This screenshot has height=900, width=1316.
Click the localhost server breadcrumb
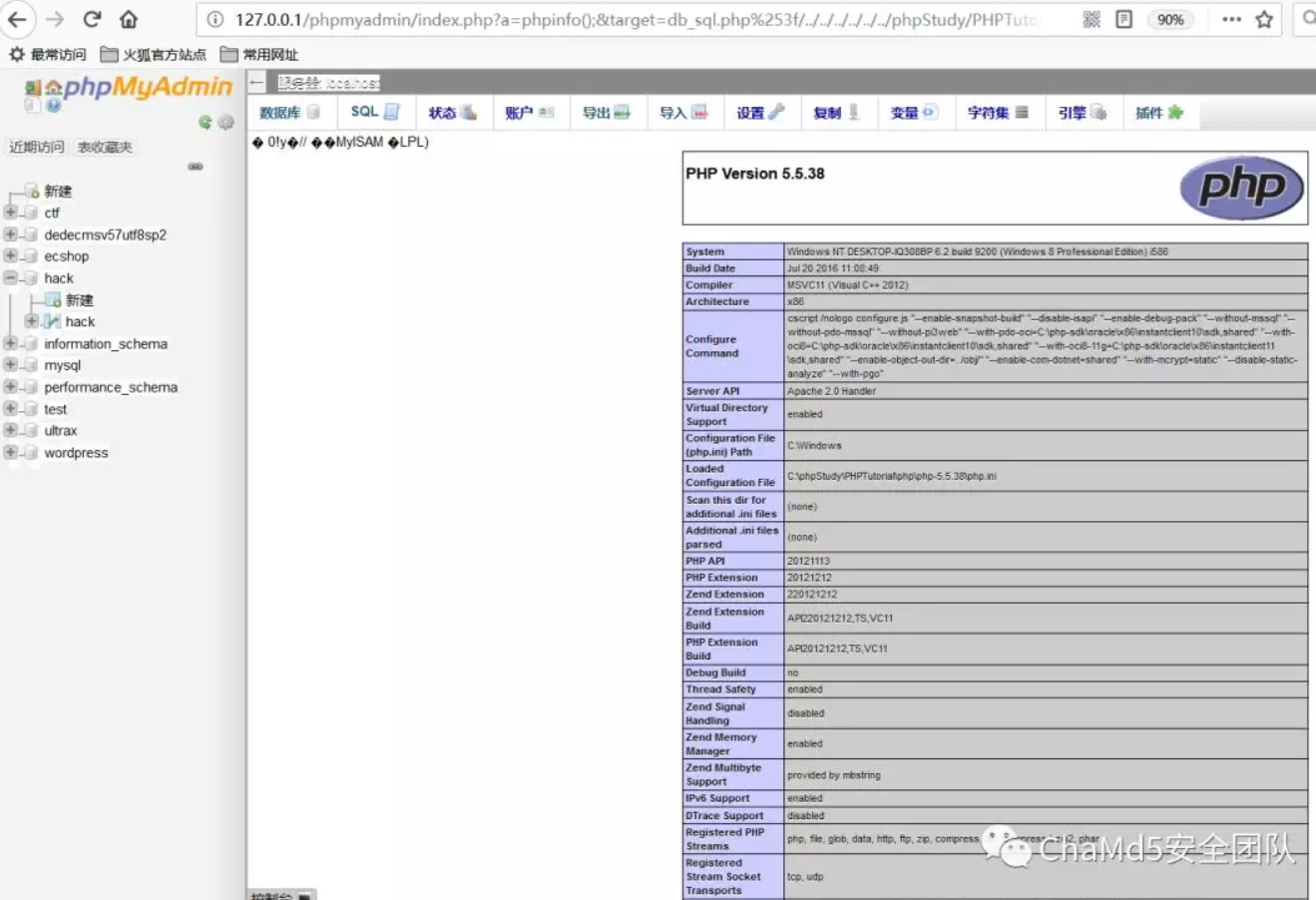[x=329, y=83]
